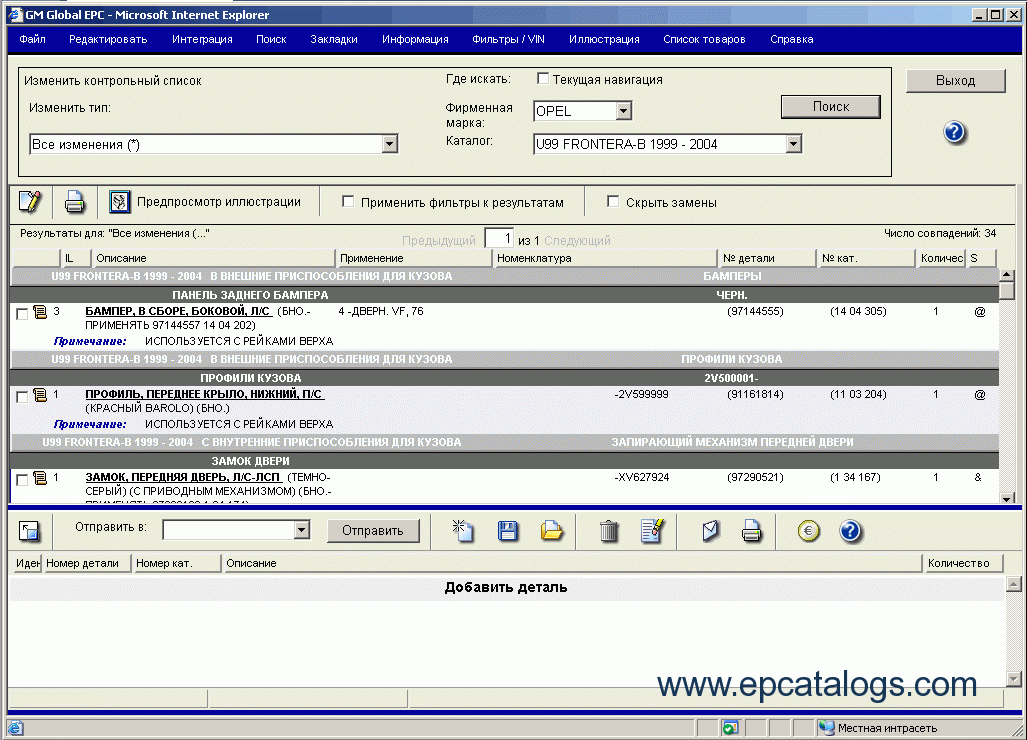Open ПРОФИЛЬ, ПЕРЕДНЕЕ КРЫЛО, НИЖНИЙ link
Screen dimensions: 1027x740
[204, 394]
